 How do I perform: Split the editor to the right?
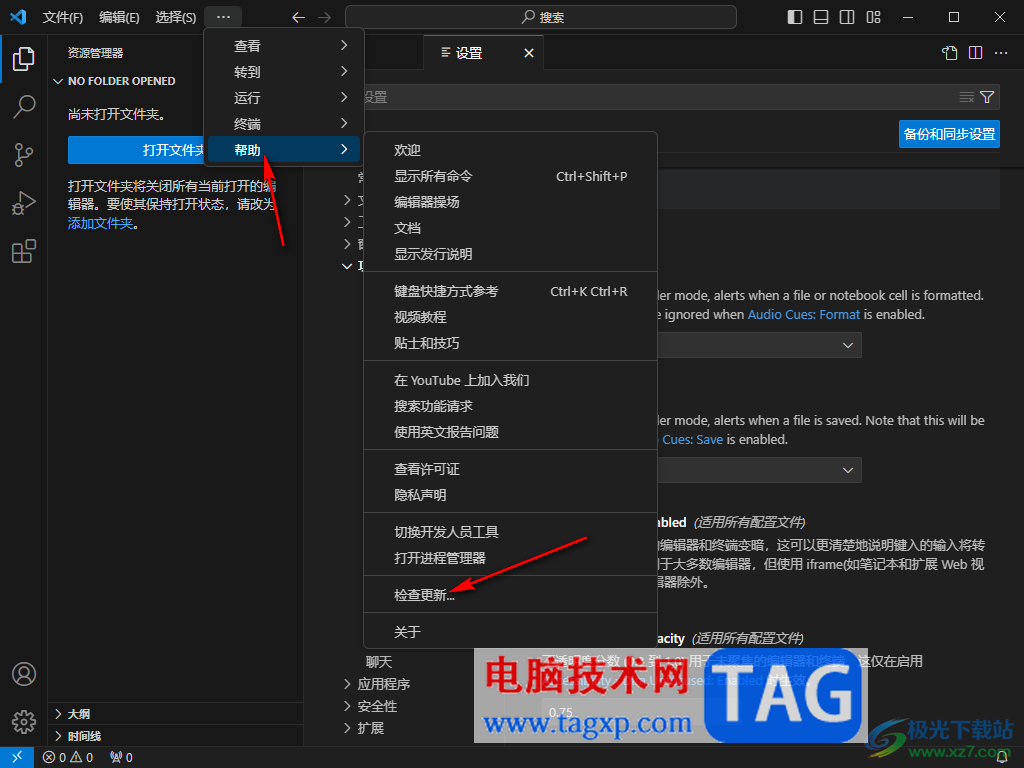(x=976, y=53)
